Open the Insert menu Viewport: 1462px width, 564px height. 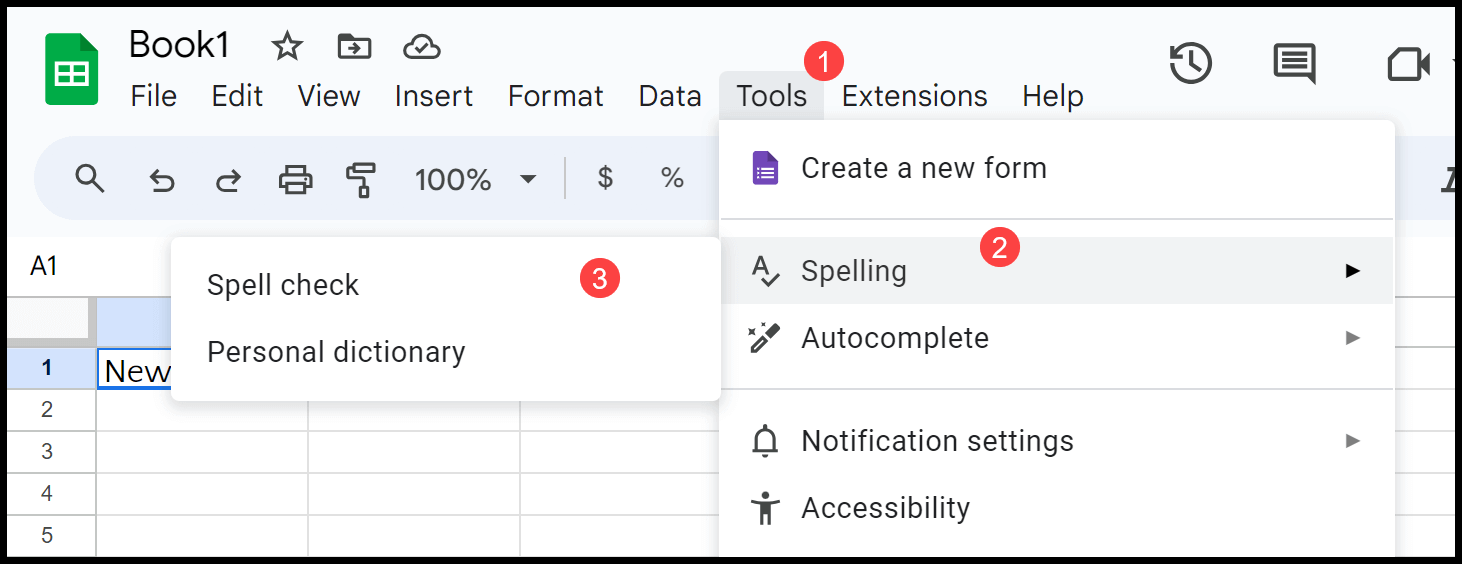434,96
